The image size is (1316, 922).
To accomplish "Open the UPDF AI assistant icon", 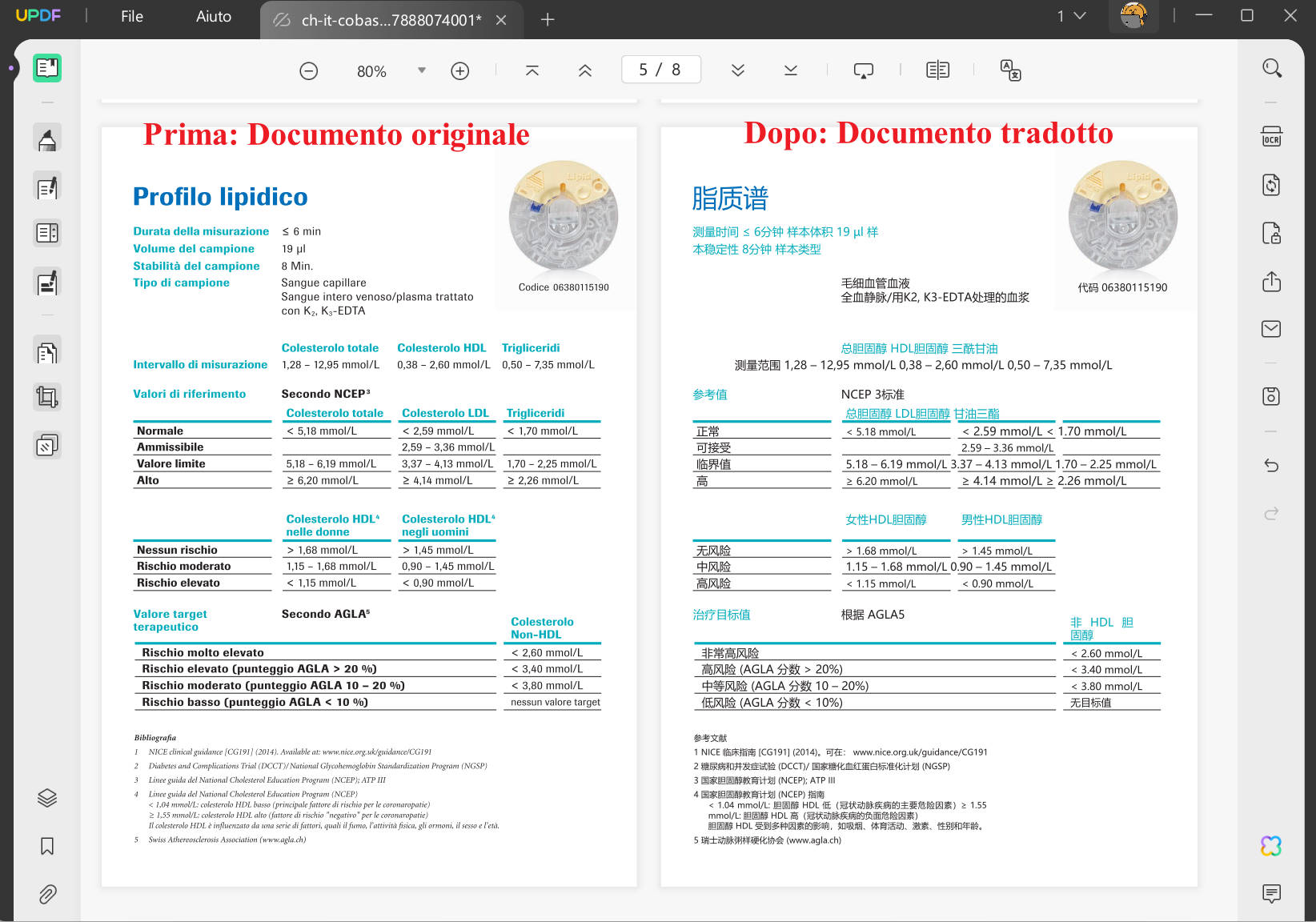I will [x=1271, y=846].
